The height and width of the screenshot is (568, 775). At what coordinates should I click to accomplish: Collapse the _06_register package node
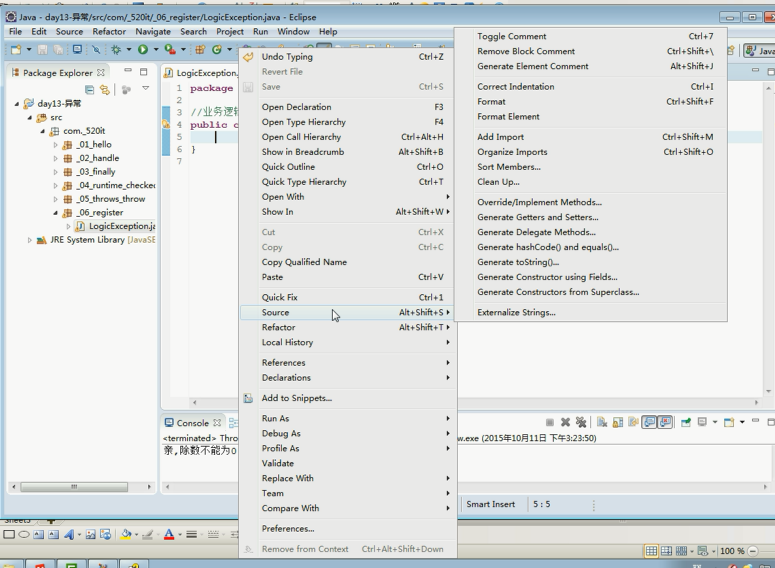pyautogui.click(x=56, y=213)
